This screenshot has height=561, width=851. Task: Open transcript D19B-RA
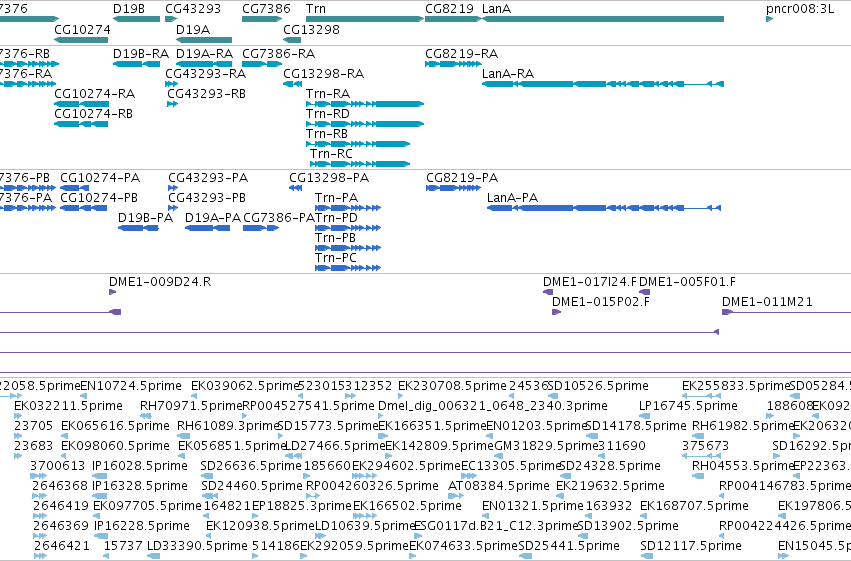(x=141, y=54)
